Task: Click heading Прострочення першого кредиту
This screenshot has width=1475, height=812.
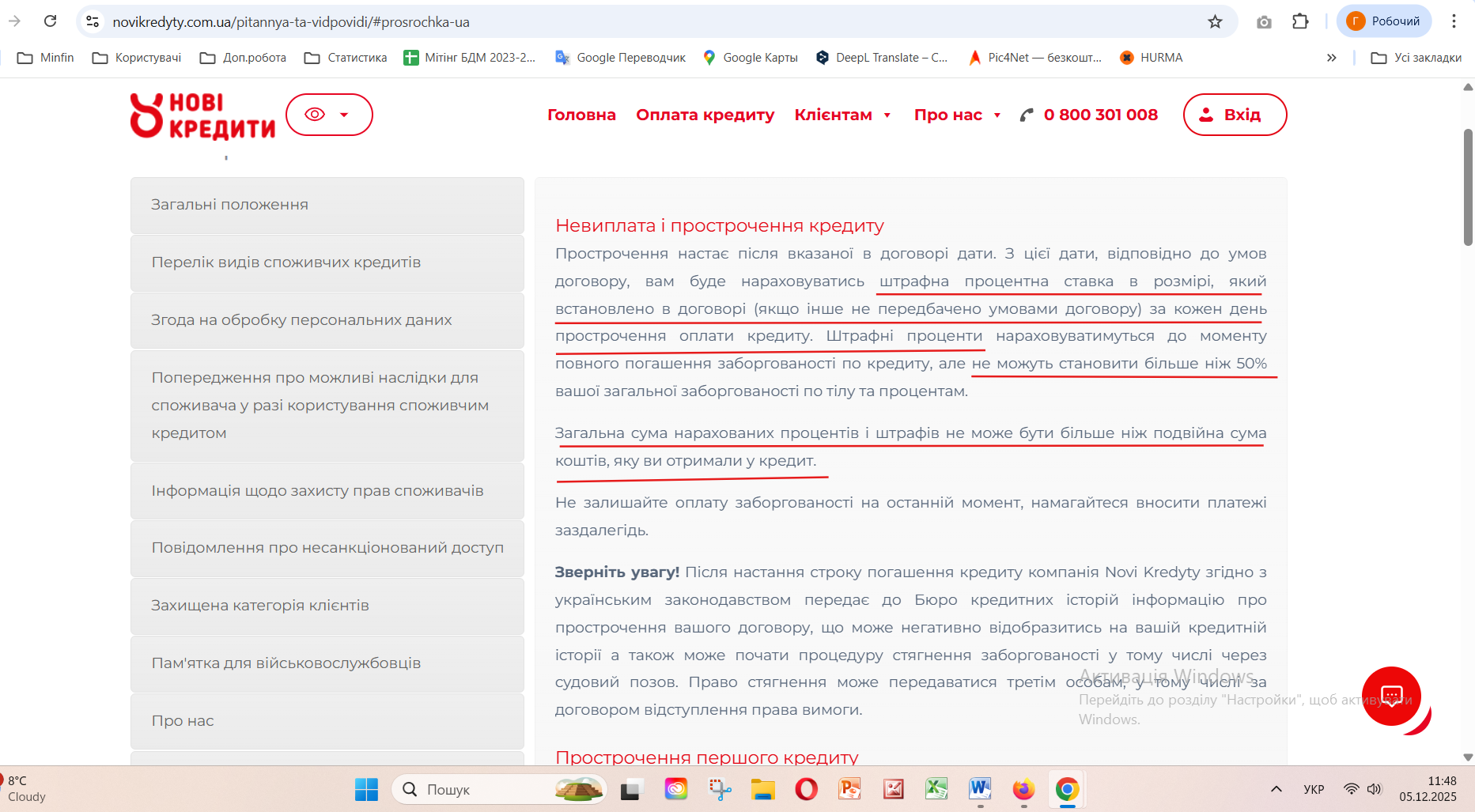Action: (x=707, y=757)
